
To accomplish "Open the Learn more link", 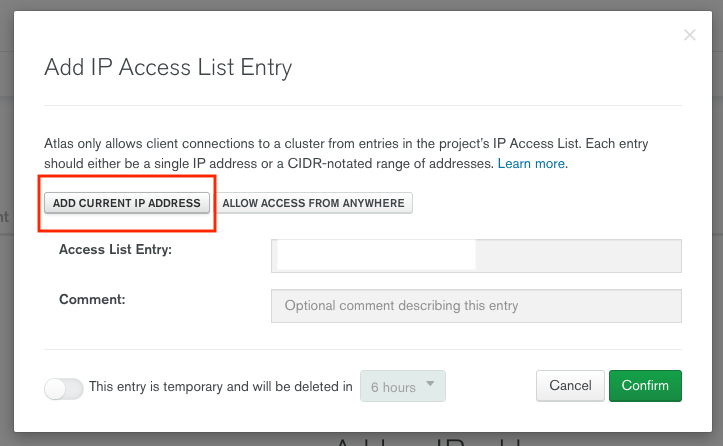I will pos(531,163).
